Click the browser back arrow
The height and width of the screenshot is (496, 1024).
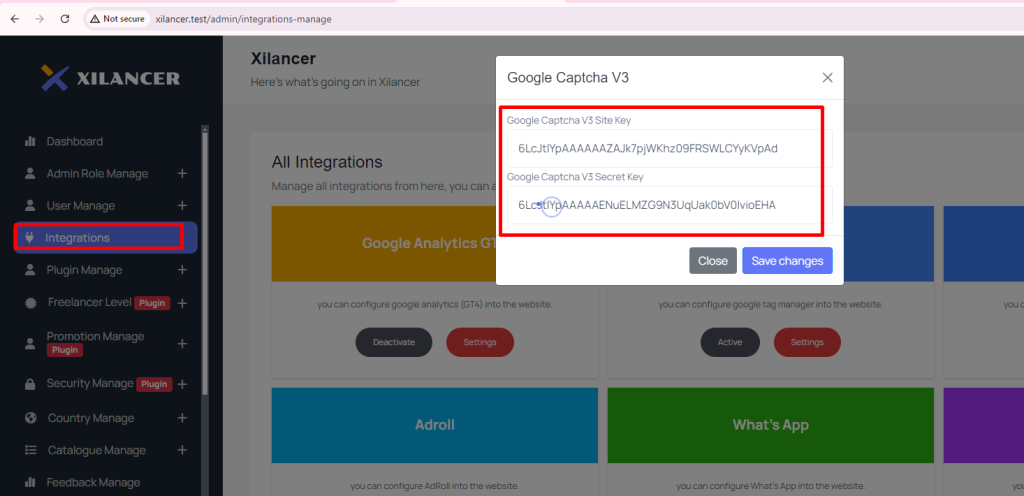click(14, 19)
